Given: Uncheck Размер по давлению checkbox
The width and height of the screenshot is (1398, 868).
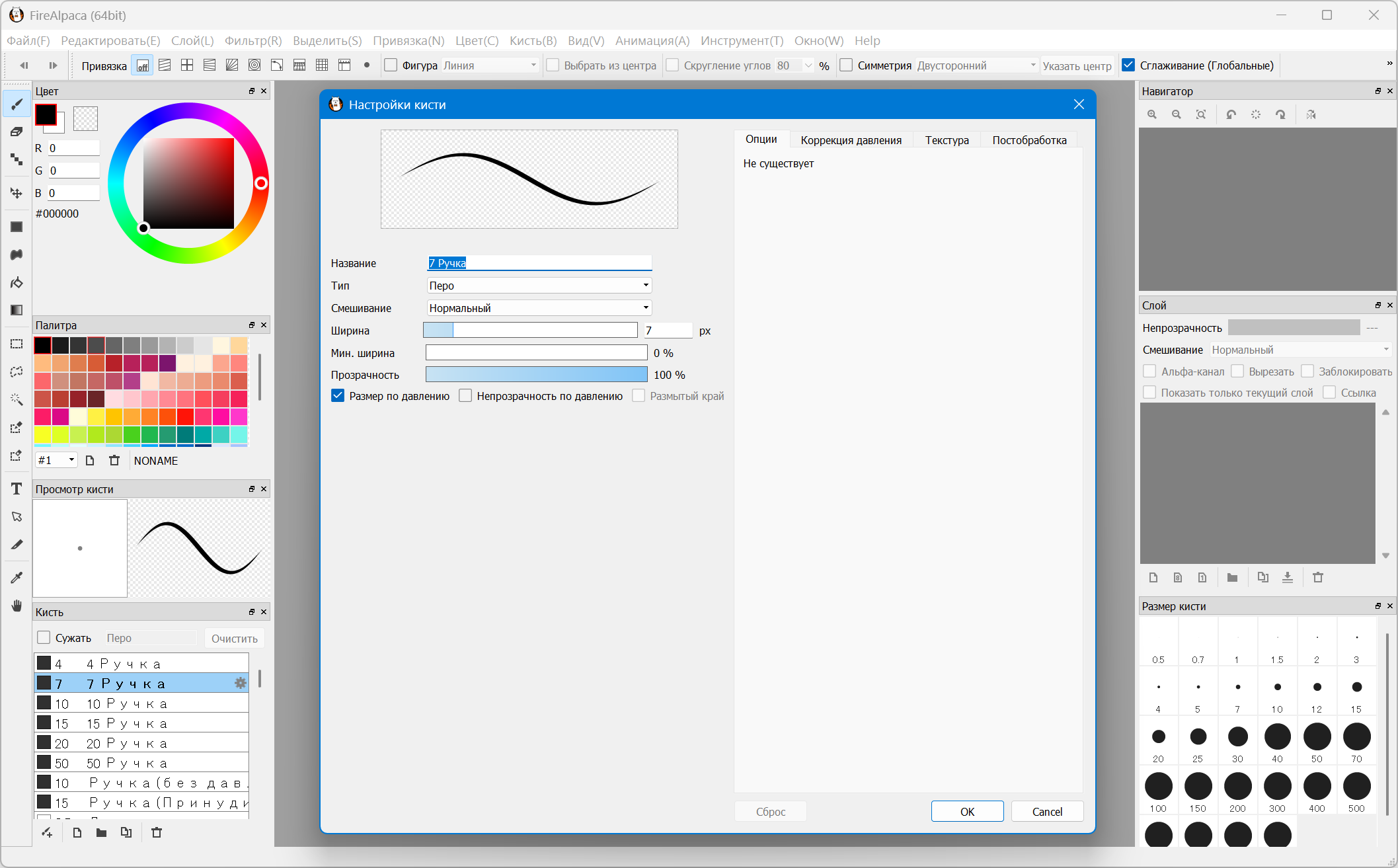Looking at the screenshot, I should 338,396.
